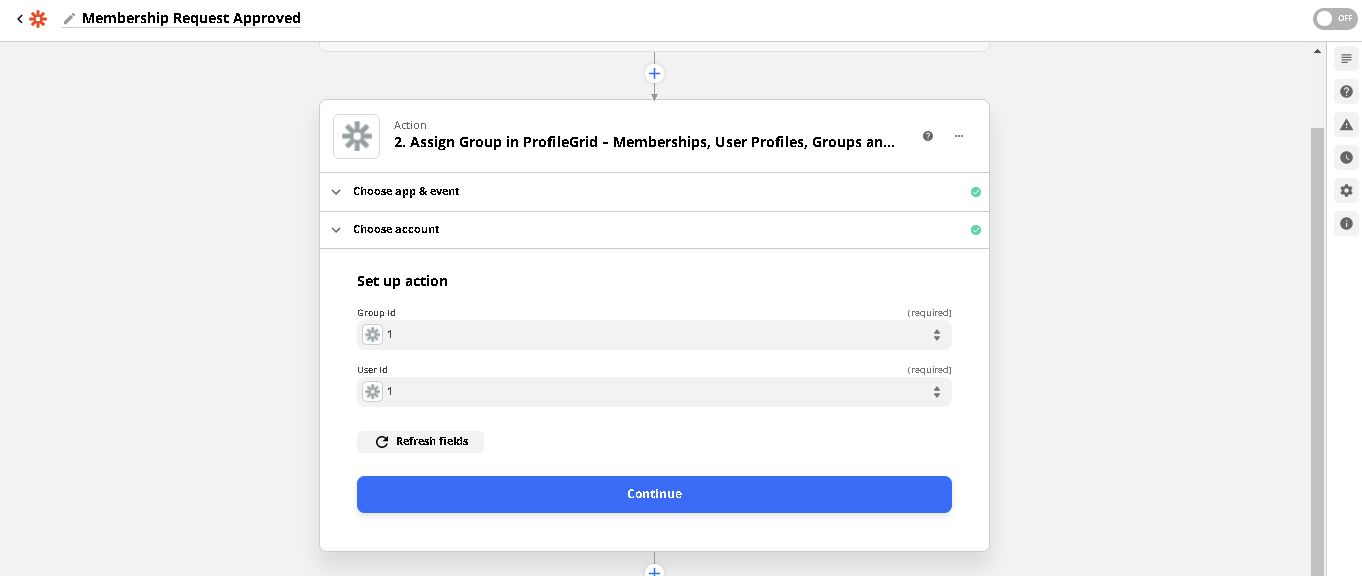Click the Membership Request Approved title field
Screen dimensions: 1362x576
191,19
